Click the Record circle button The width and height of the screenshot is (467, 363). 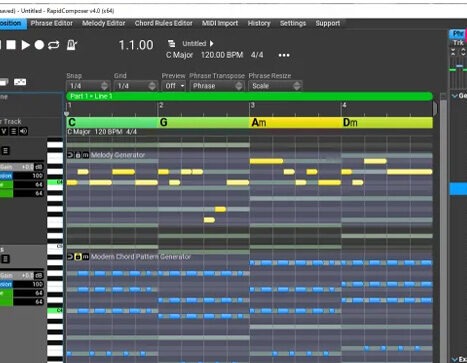click(39, 45)
